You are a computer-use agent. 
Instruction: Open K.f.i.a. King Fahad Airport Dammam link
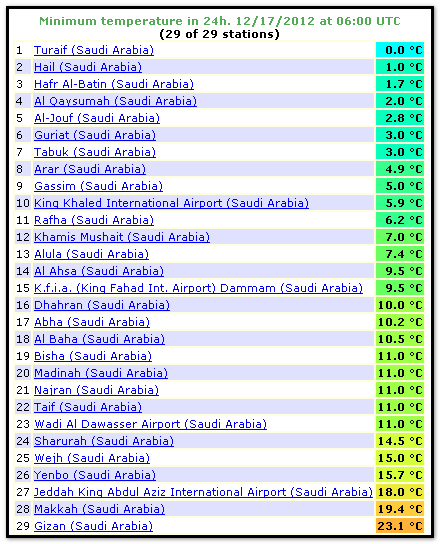pyautogui.click(x=198, y=288)
